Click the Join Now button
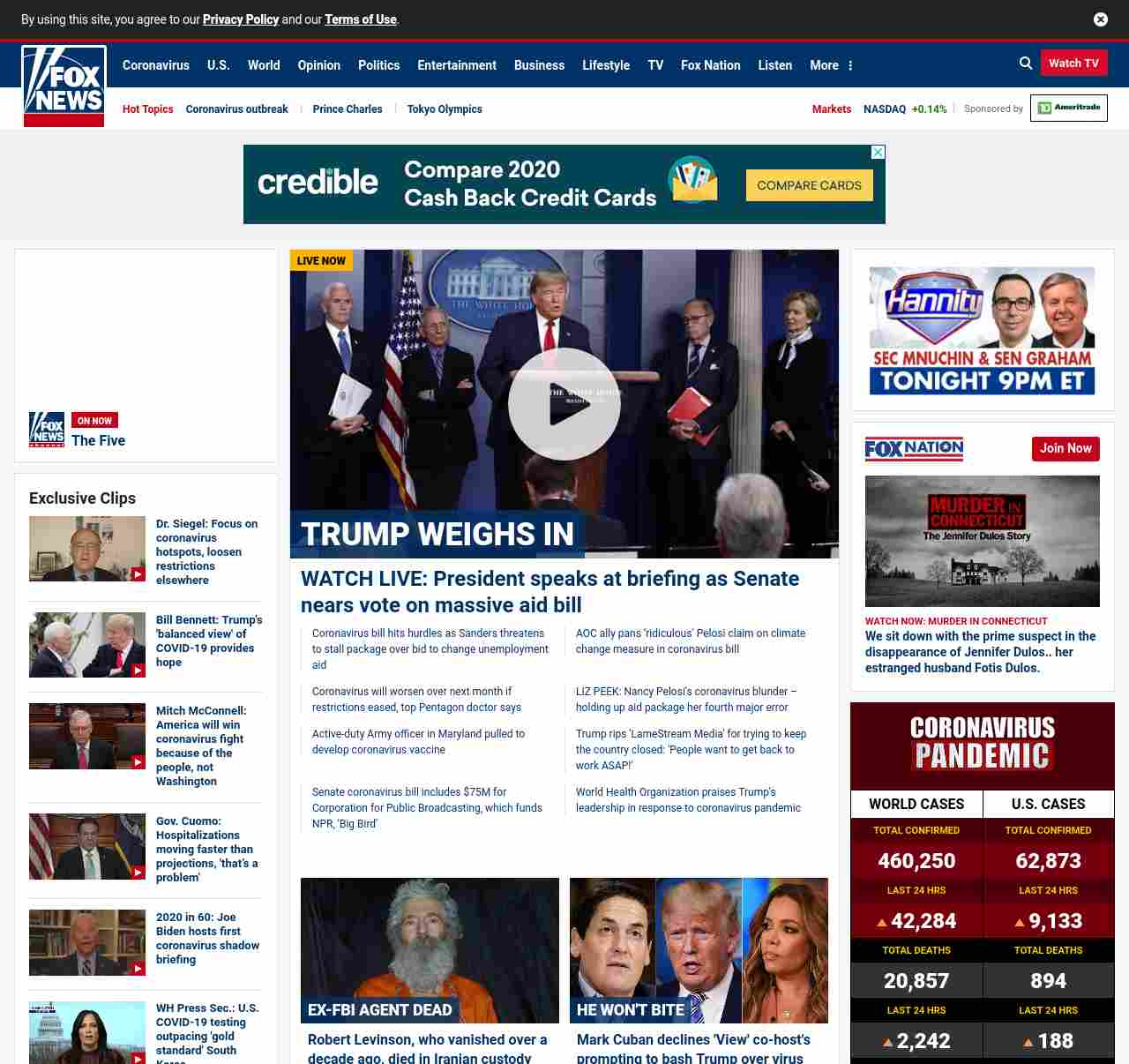This screenshot has width=1129, height=1064. (x=1065, y=448)
